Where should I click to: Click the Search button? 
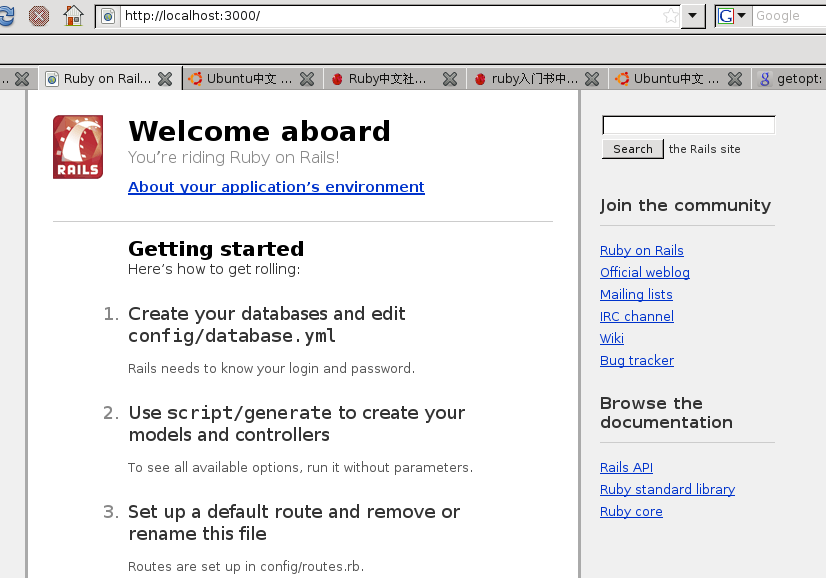coord(633,149)
